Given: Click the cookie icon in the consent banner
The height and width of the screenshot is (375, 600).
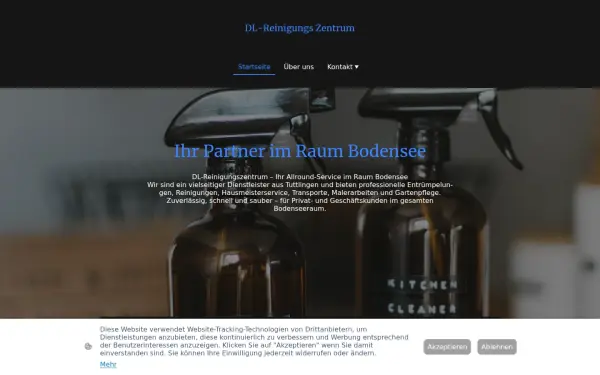Looking at the screenshot, I should [x=88, y=346].
